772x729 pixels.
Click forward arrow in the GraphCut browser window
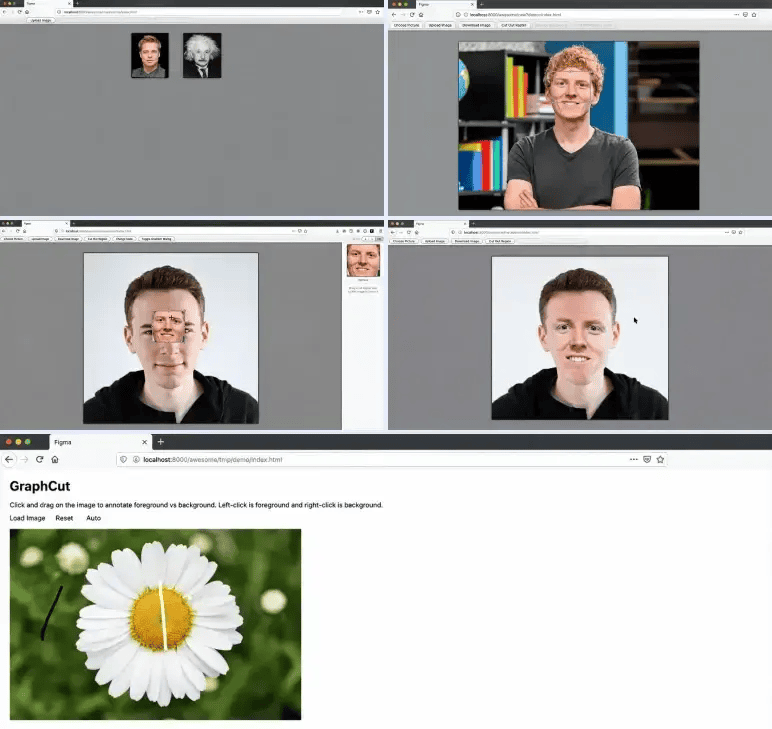click(25, 459)
